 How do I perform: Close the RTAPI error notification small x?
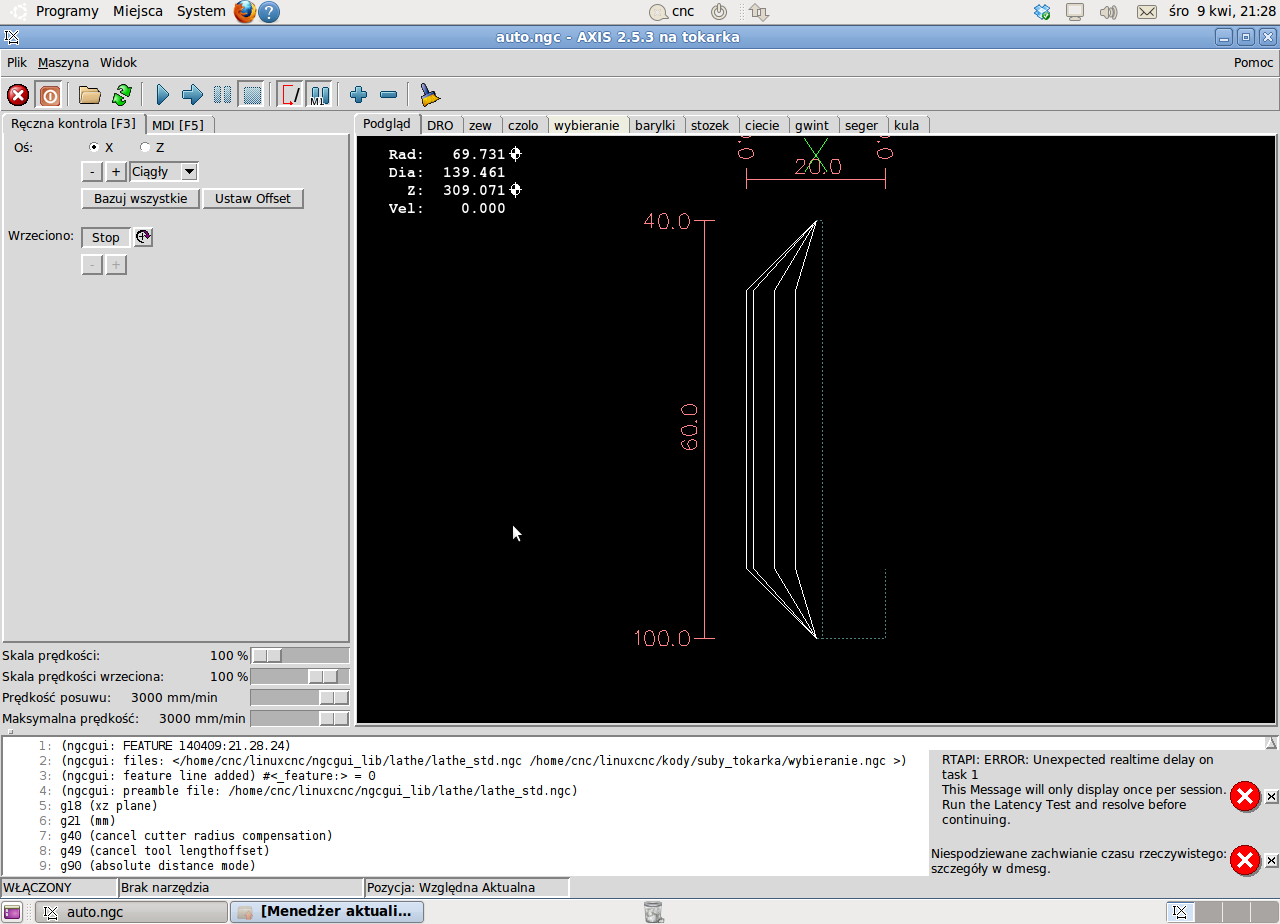(1271, 797)
